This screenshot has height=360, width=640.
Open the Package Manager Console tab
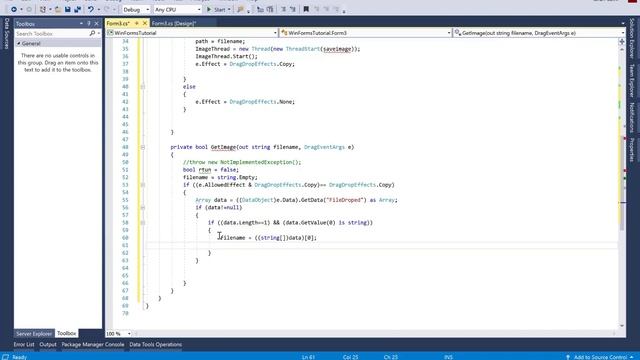point(93,344)
